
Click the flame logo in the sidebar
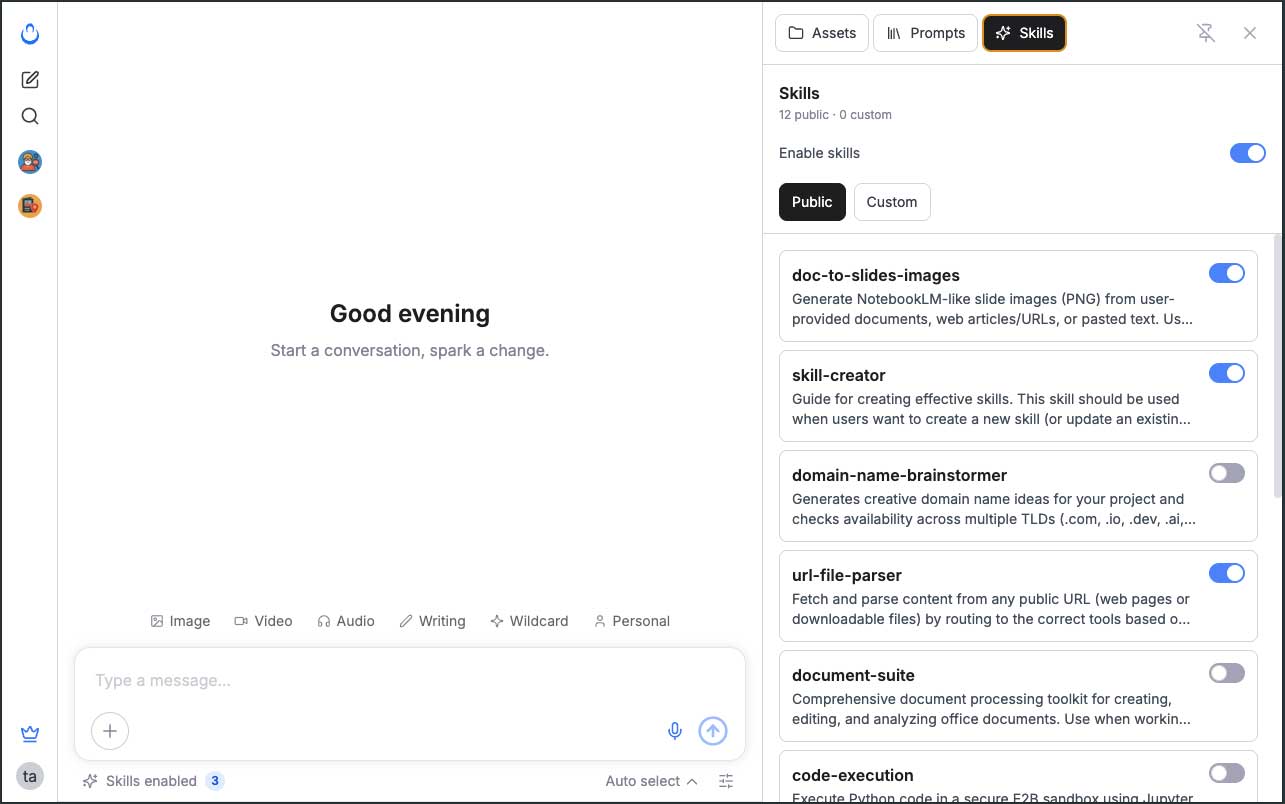point(30,35)
